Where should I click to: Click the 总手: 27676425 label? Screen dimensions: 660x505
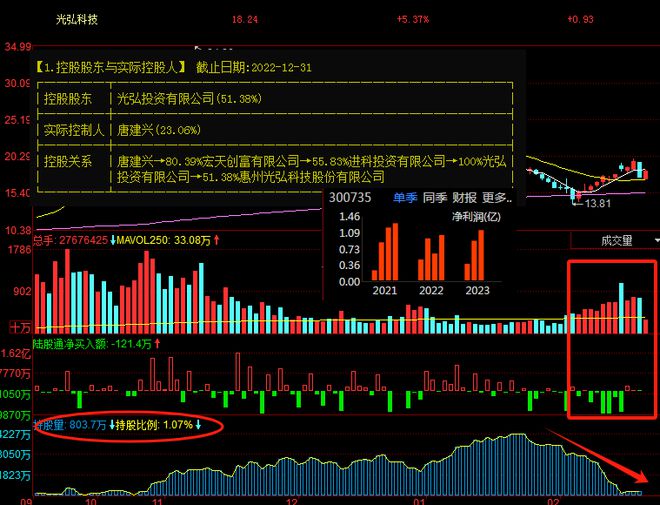(x=70, y=240)
